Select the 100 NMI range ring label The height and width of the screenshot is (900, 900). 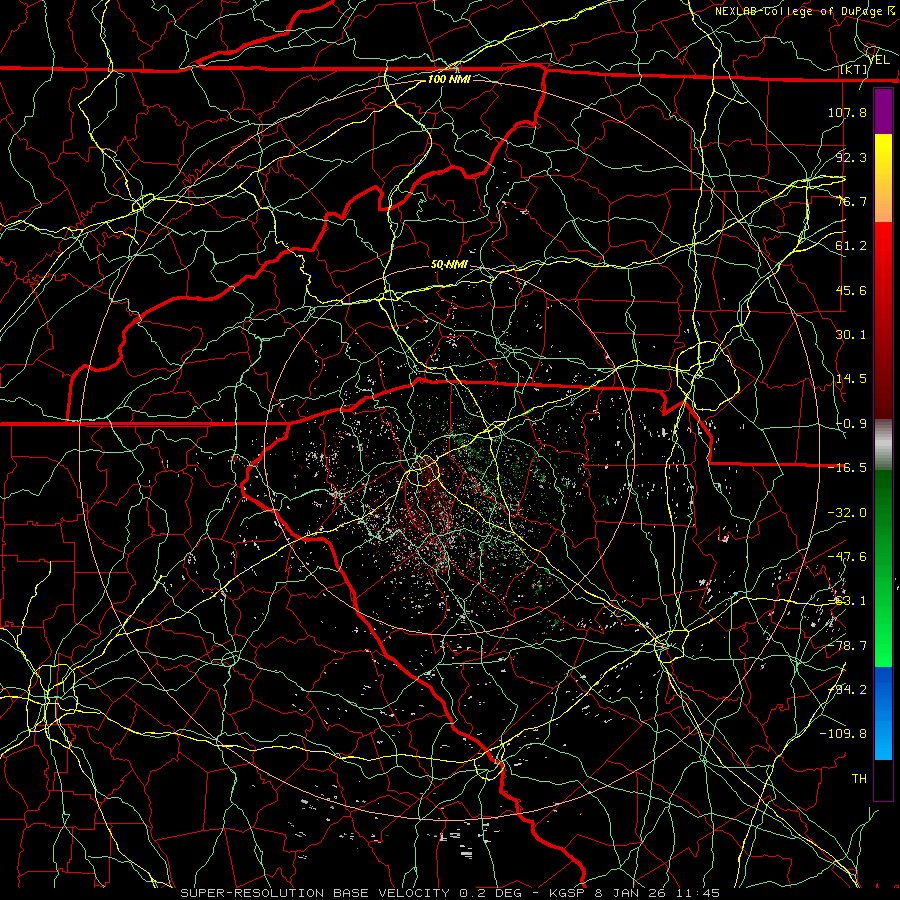(x=449, y=79)
